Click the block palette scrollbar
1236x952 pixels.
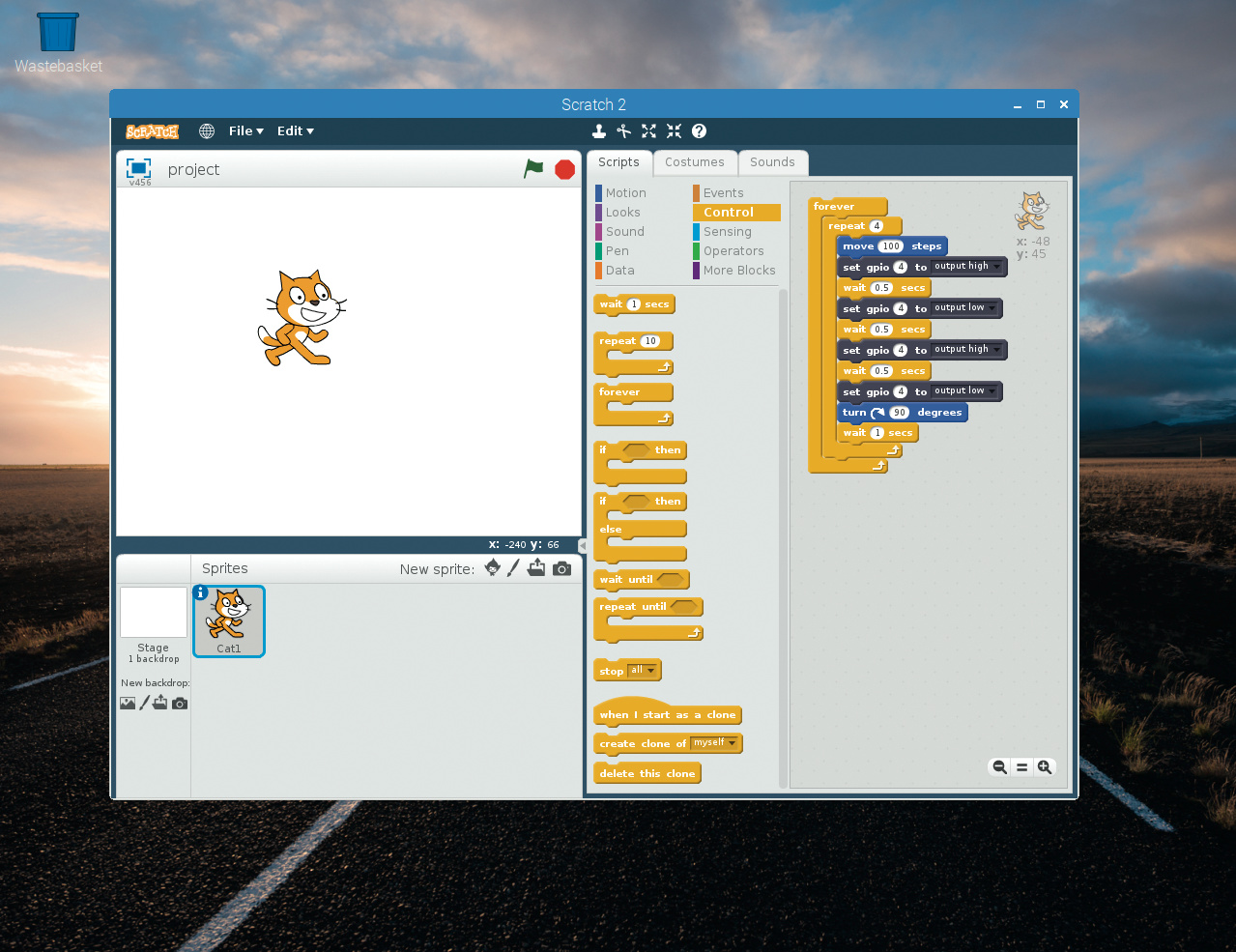[783, 538]
